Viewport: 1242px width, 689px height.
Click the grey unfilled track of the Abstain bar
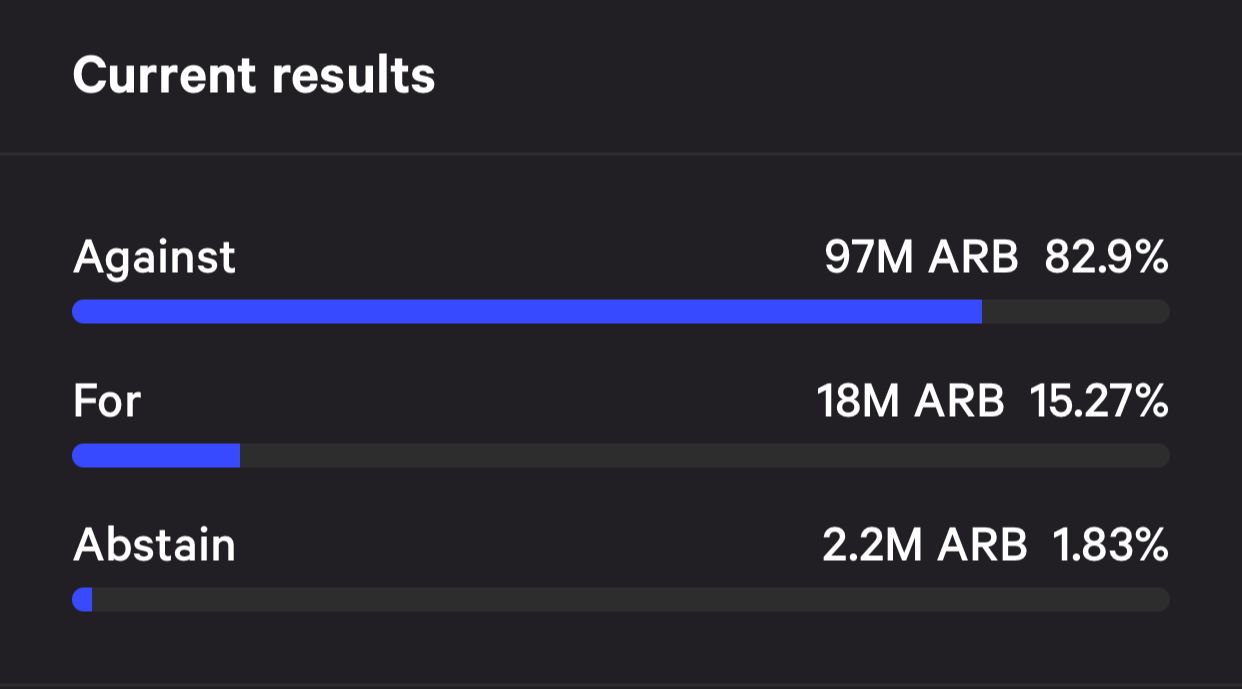coord(630,600)
